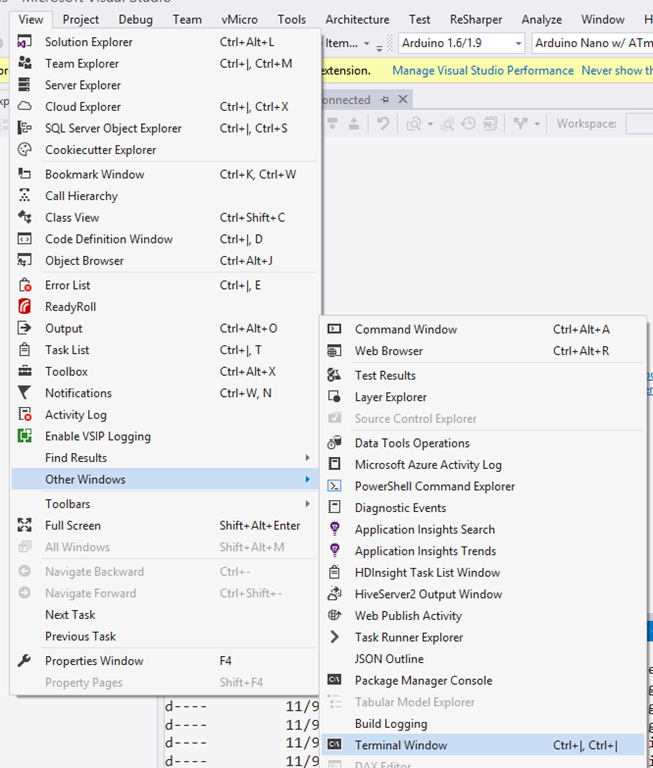This screenshot has height=768, width=653.
Task: Click the Manage Visual Studio Performance link
Action: 483,71
